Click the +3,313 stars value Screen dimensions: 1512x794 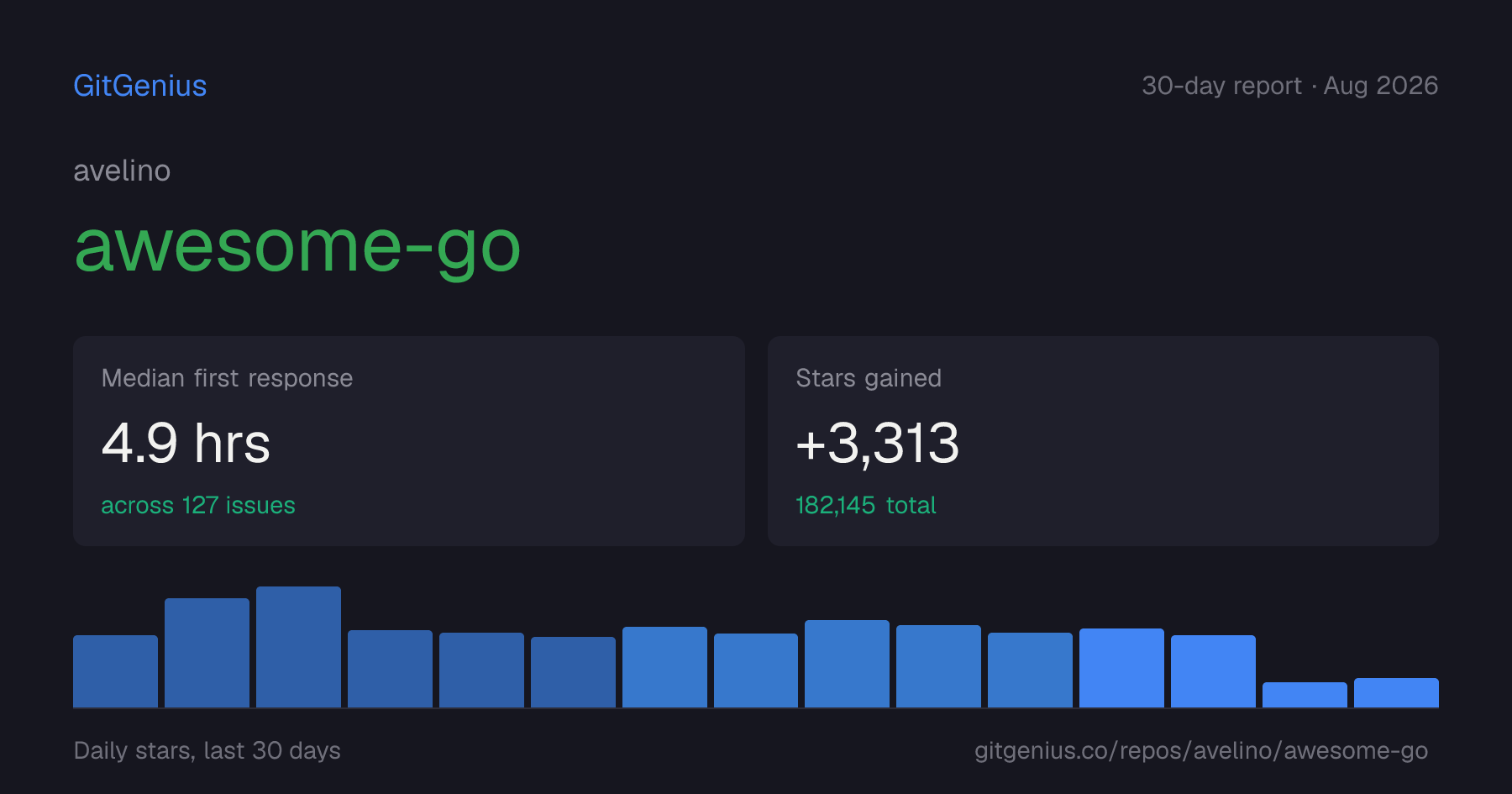[x=877, y=443]
